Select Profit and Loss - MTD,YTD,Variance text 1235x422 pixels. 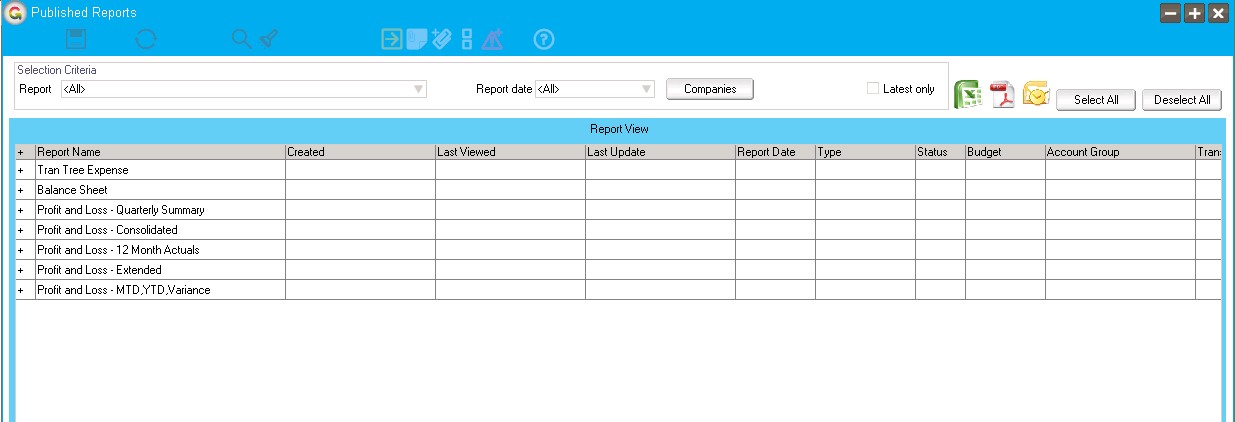coord(124,290)
